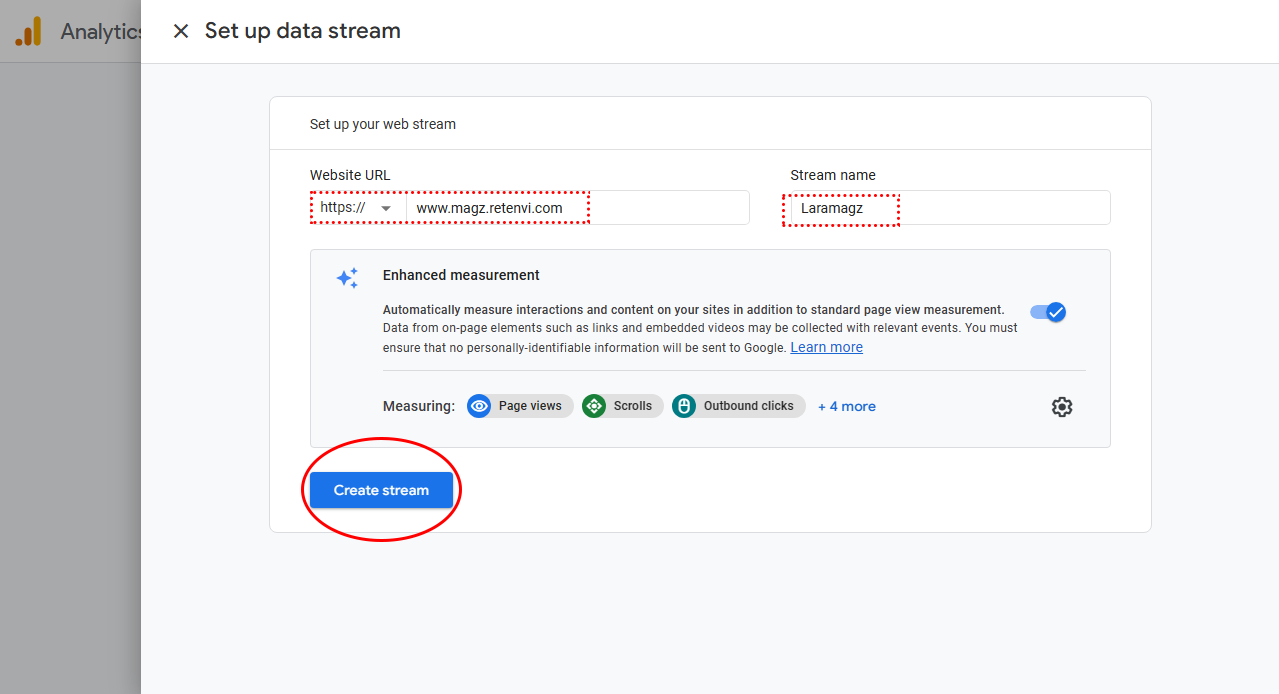Open the https:// protocol dropdown
Screen dimensions: 1279x694
point(358,208)
